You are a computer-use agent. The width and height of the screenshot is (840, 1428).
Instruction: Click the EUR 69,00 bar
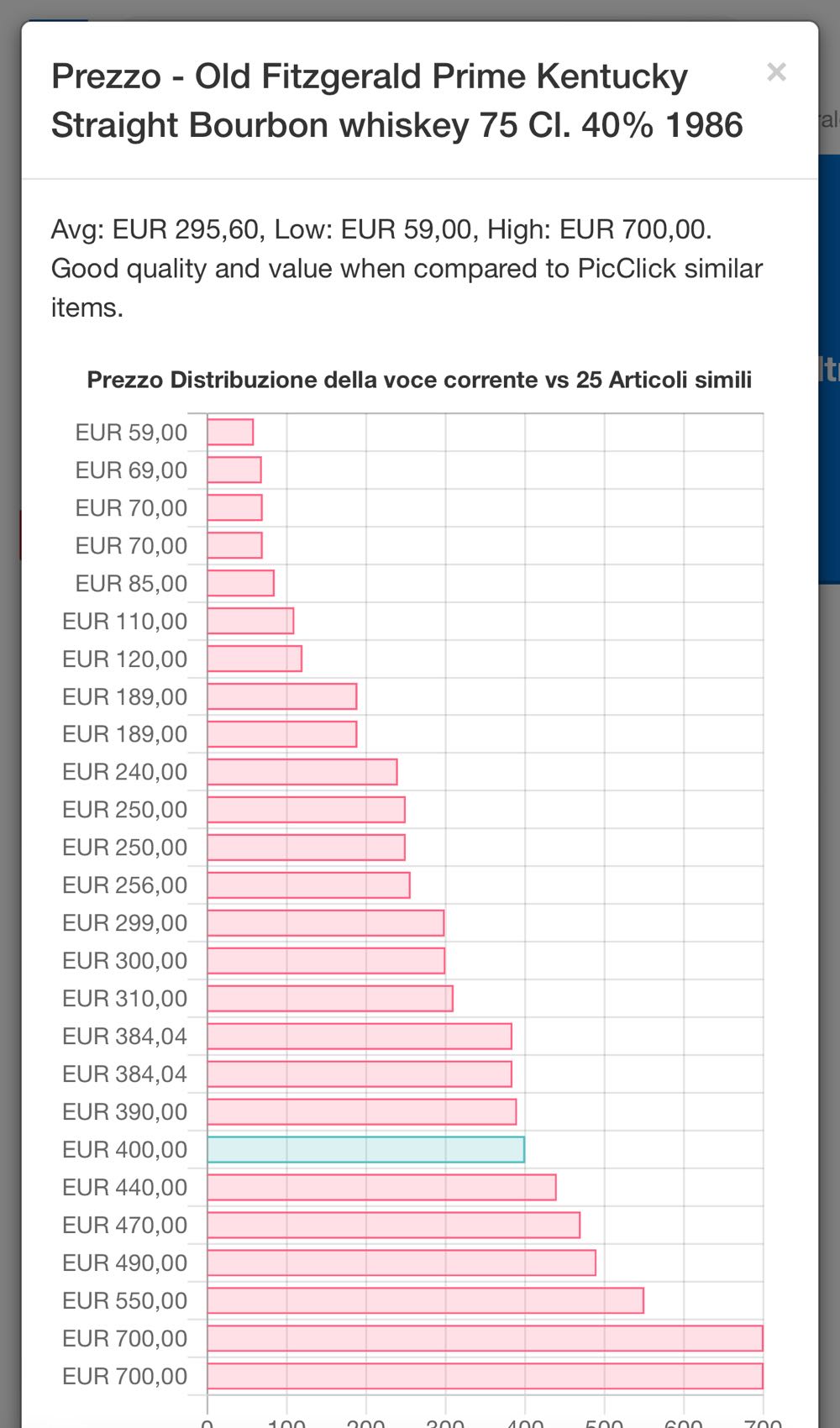(234, 470)
